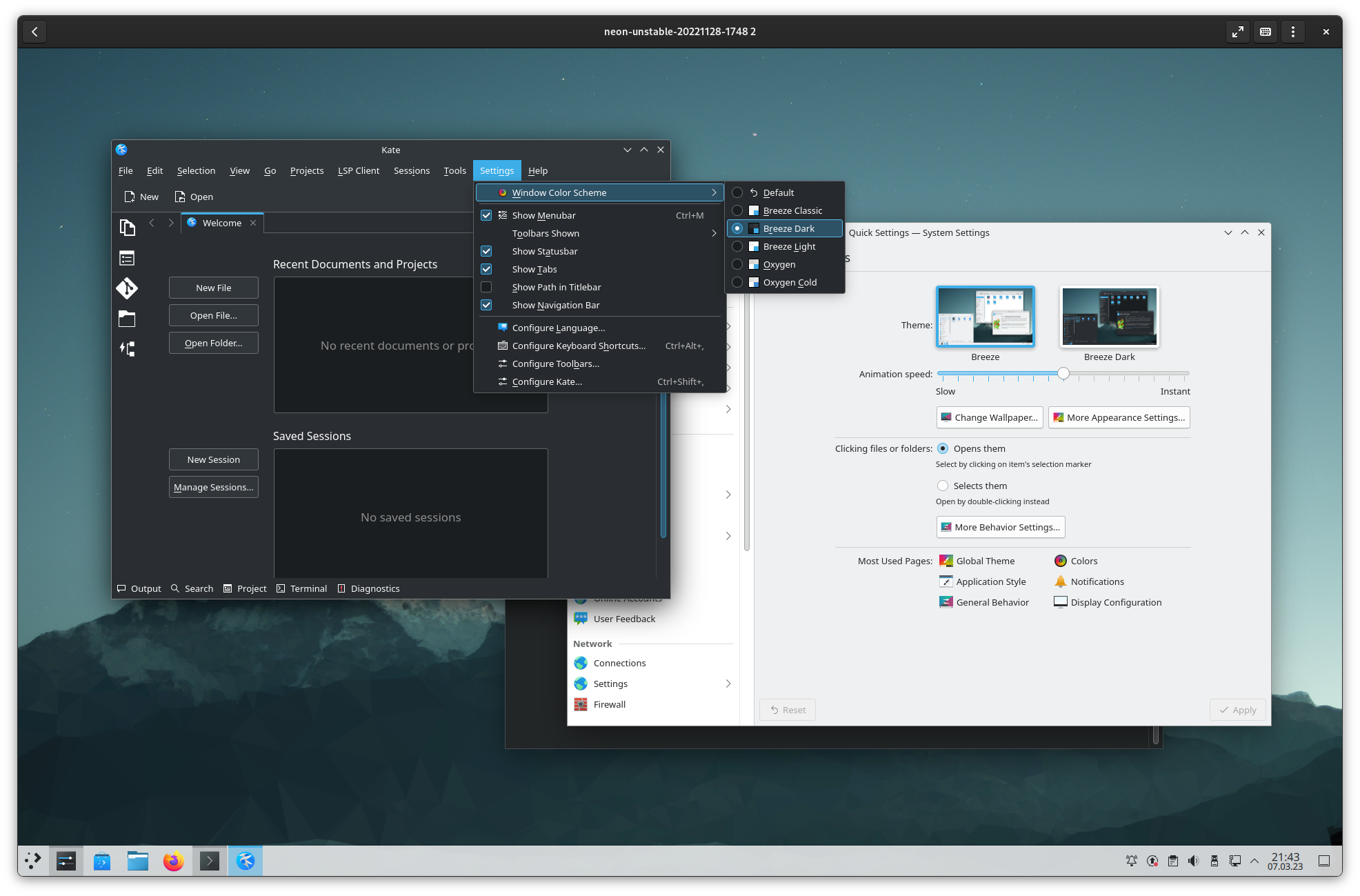Select the Default color scheme radio button
Viewport: 1360px width, 896px height.
(737, 192)
